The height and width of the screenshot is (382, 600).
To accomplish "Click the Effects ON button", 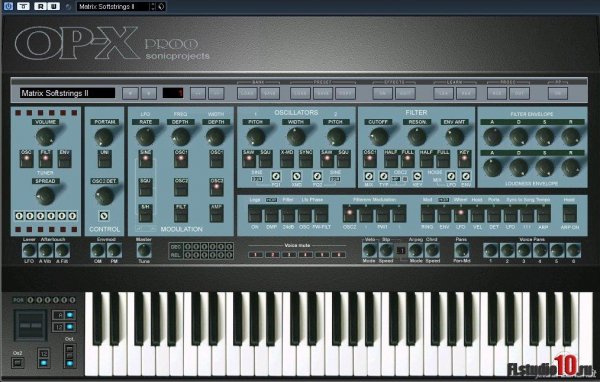I will [x=383, y=93].
